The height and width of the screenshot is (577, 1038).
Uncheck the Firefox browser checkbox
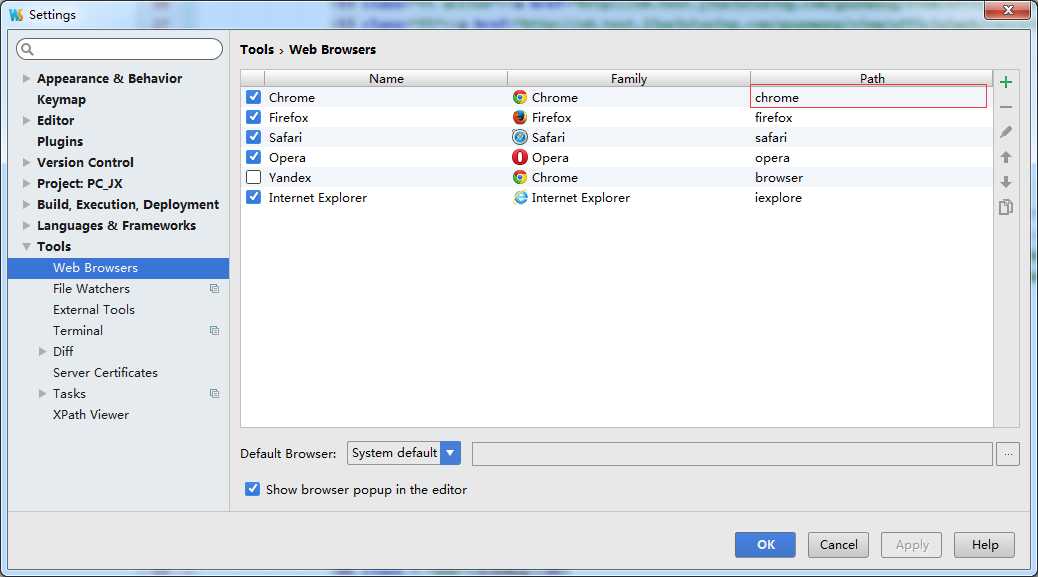[x=254, y=117]
